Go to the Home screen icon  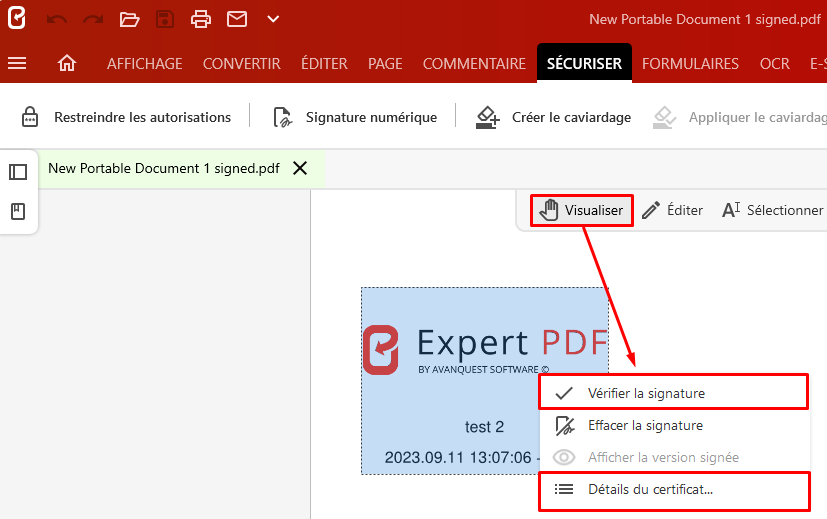[67, 63]
